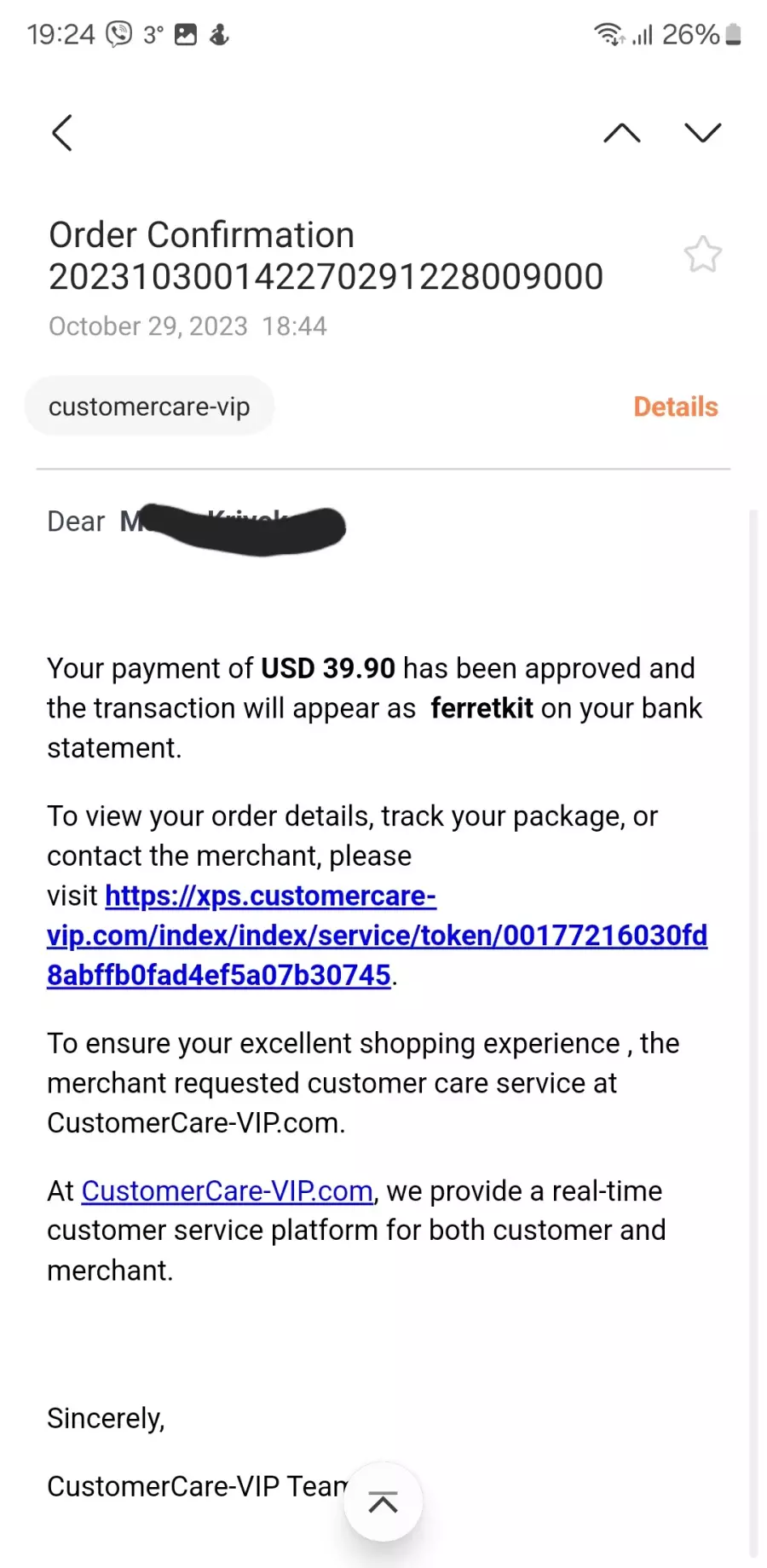Go back using the left arrow icon

tap(62, 133)
